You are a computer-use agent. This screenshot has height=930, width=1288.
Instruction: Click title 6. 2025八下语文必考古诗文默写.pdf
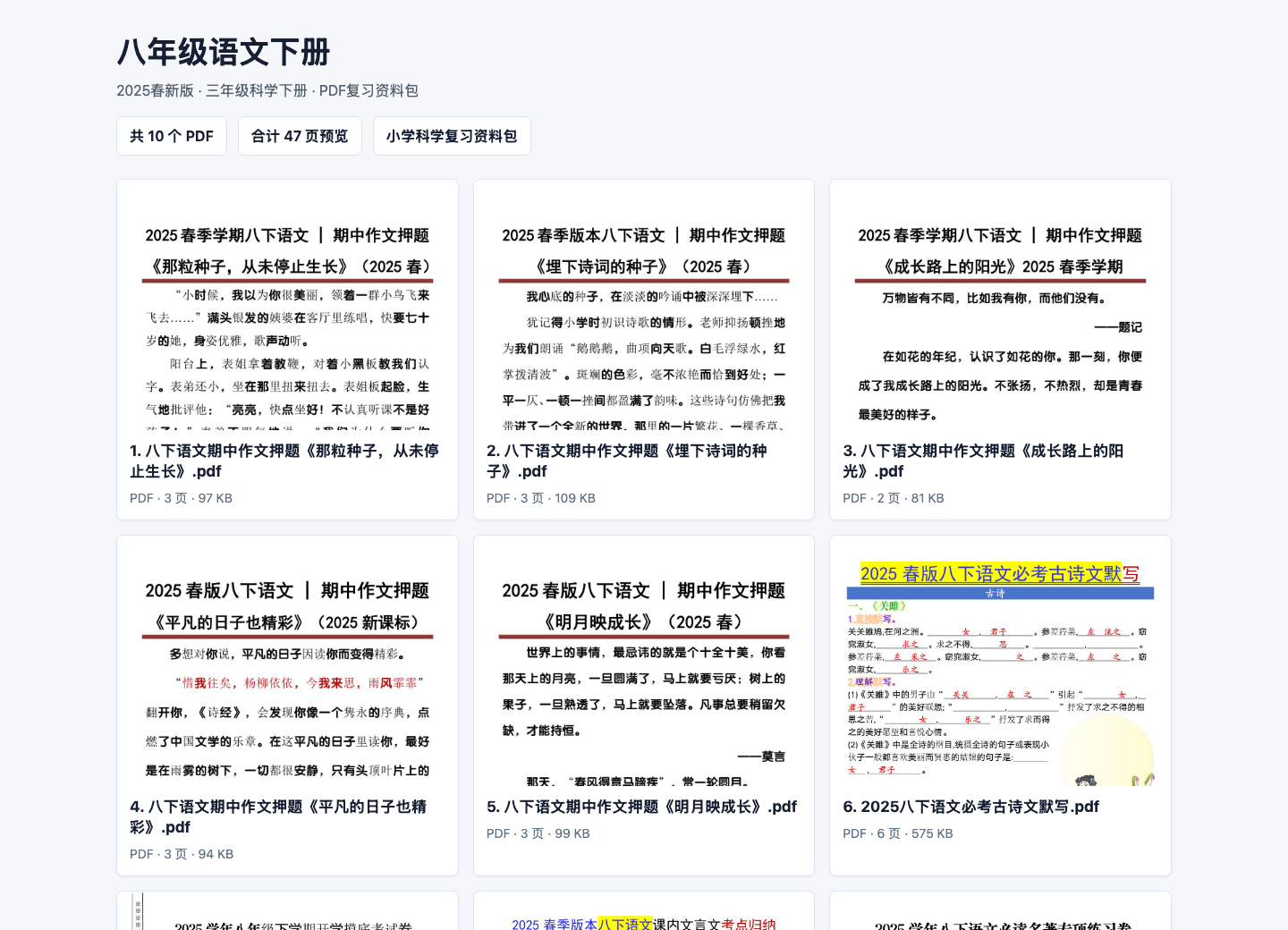pos(970,807)
